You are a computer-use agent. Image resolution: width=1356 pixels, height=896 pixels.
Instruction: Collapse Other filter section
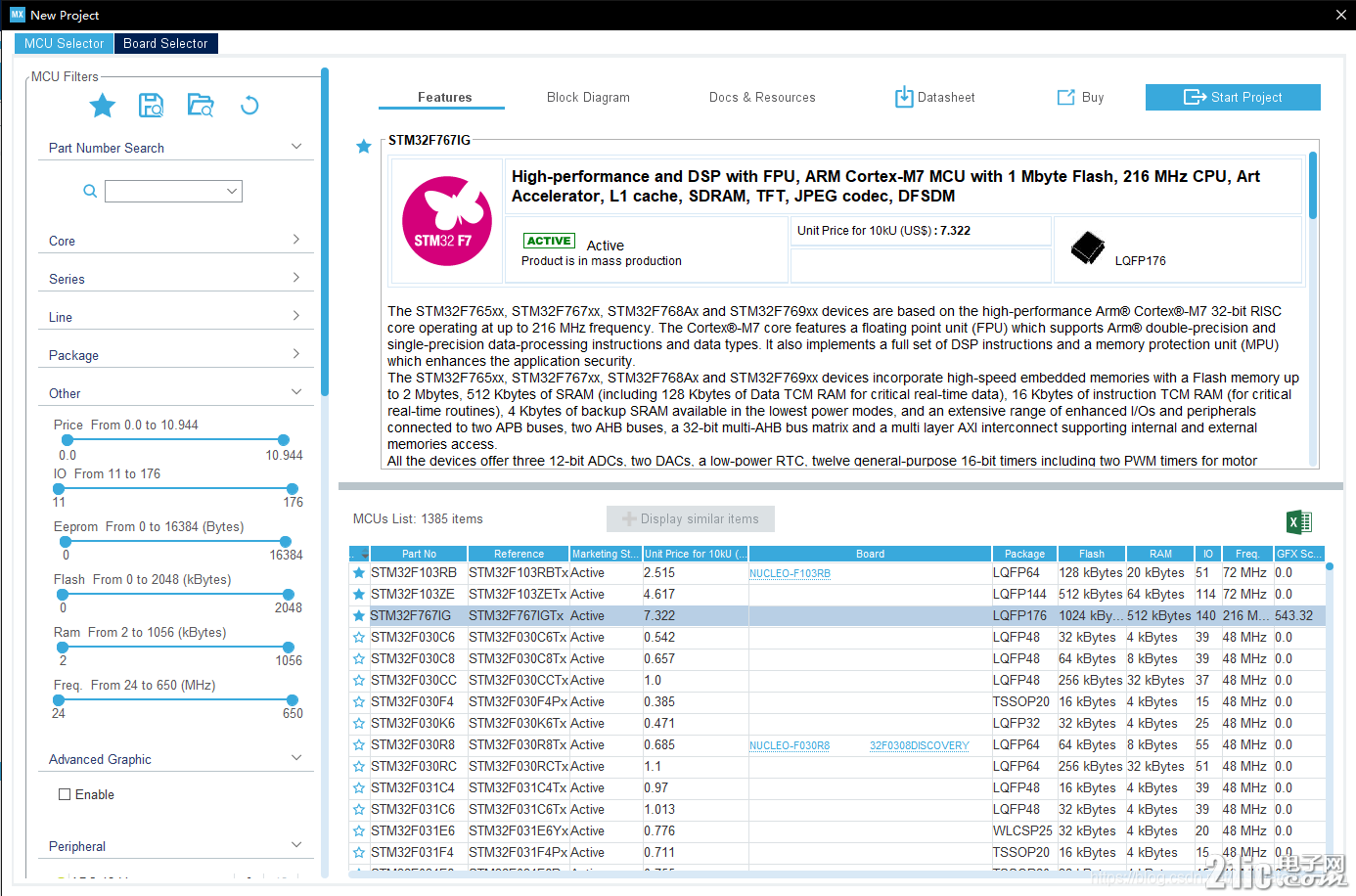[296, 392]
